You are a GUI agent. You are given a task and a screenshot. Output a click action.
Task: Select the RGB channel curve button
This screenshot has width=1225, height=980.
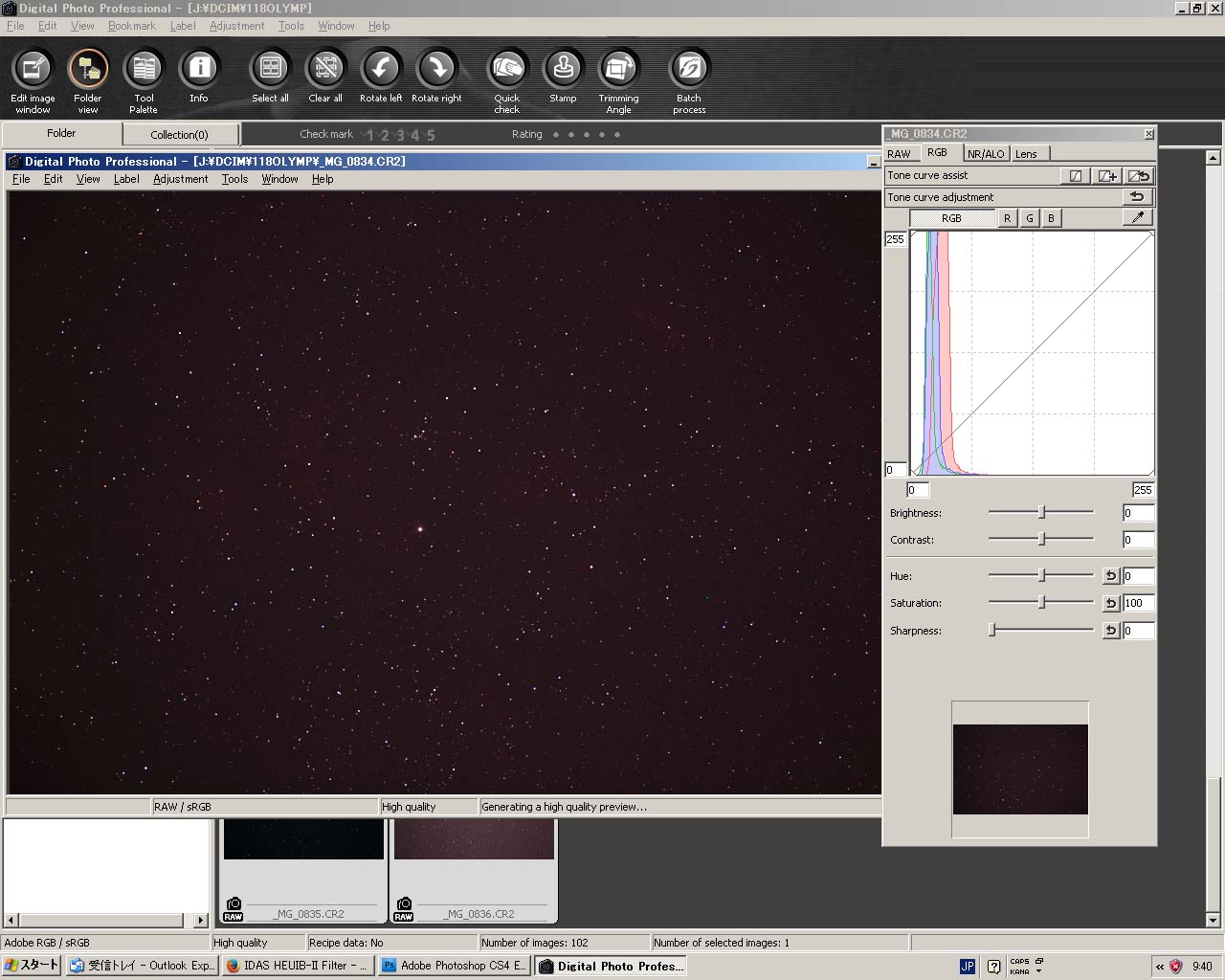pos(951,218)
